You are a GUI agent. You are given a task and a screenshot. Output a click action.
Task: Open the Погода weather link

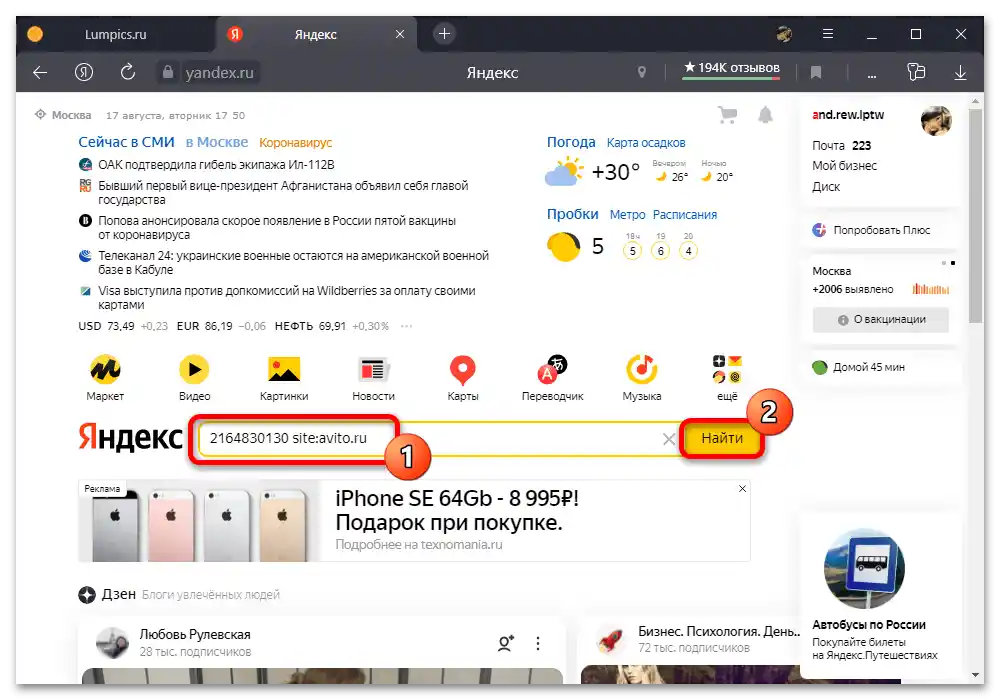tap(571, 142)
